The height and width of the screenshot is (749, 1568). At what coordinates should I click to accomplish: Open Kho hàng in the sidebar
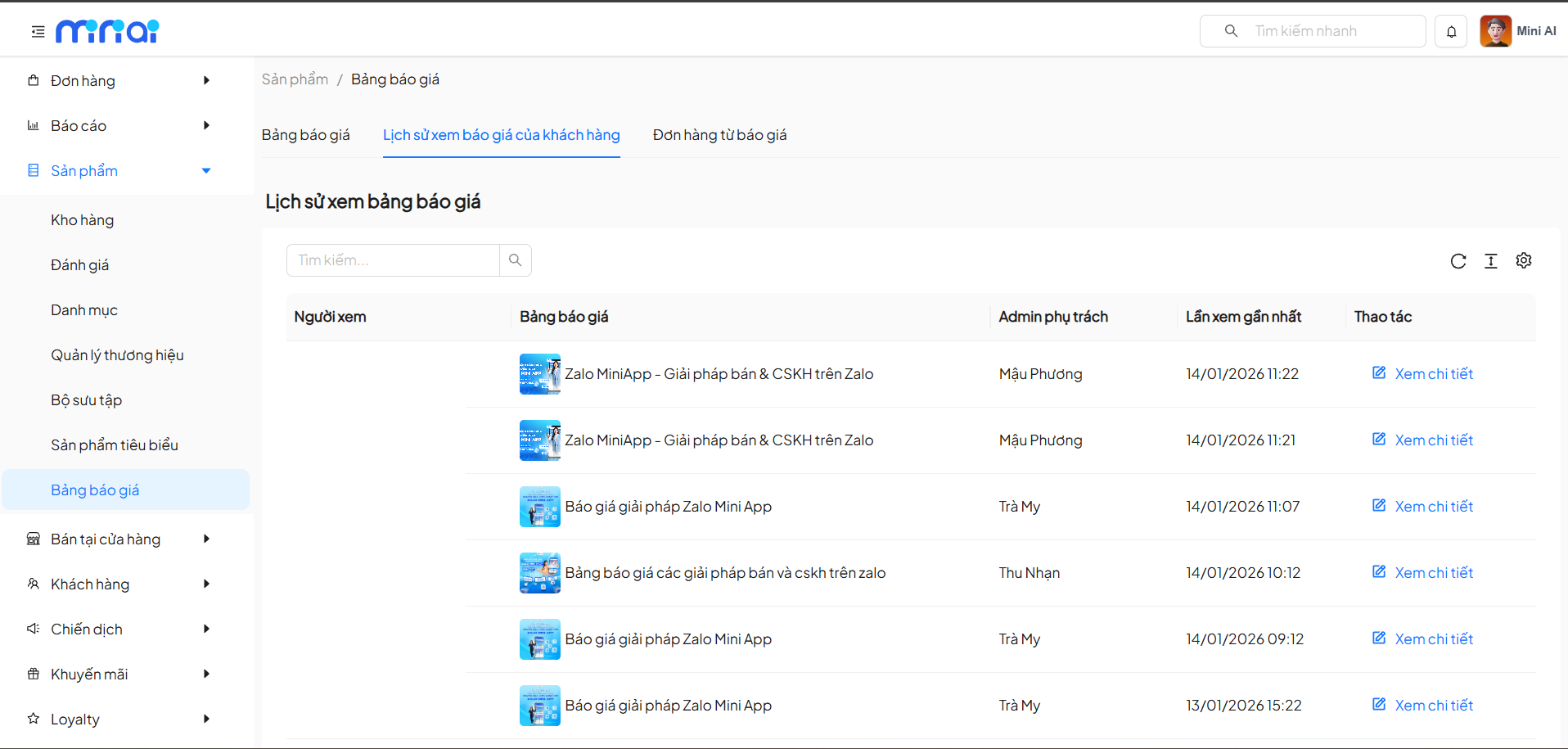(x=82, y=220)
